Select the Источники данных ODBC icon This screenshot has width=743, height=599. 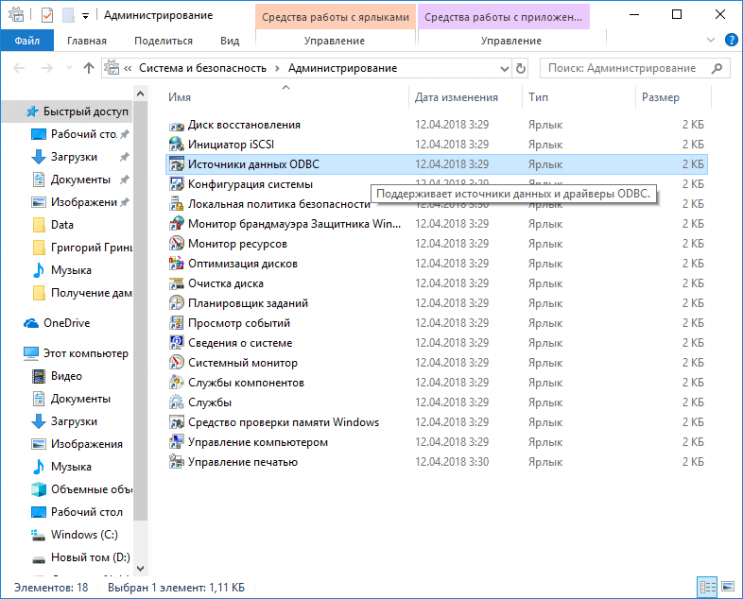coord(176,164)
